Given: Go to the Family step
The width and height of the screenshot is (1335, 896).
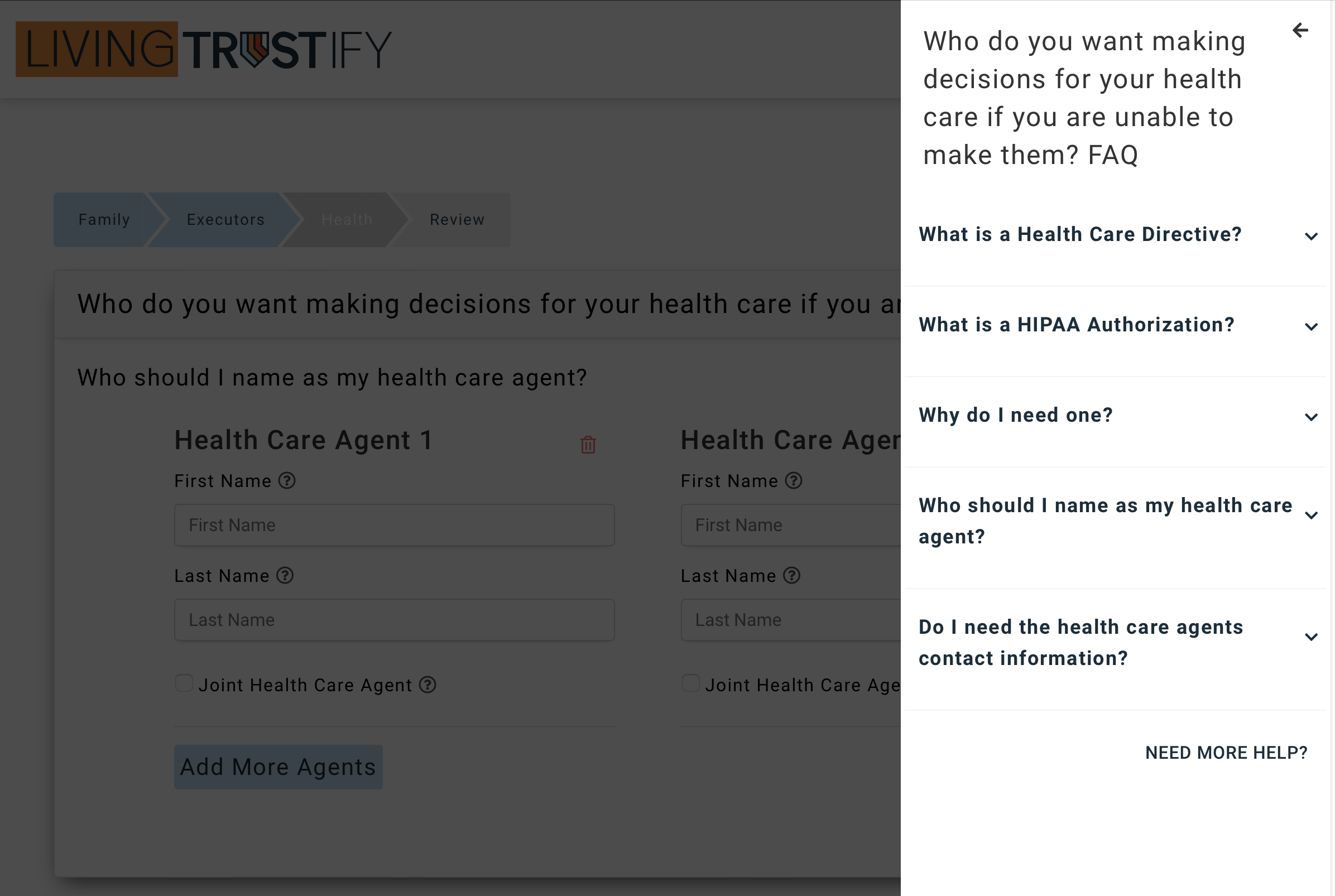Looking at the screenshot, I should coord(103,219).
